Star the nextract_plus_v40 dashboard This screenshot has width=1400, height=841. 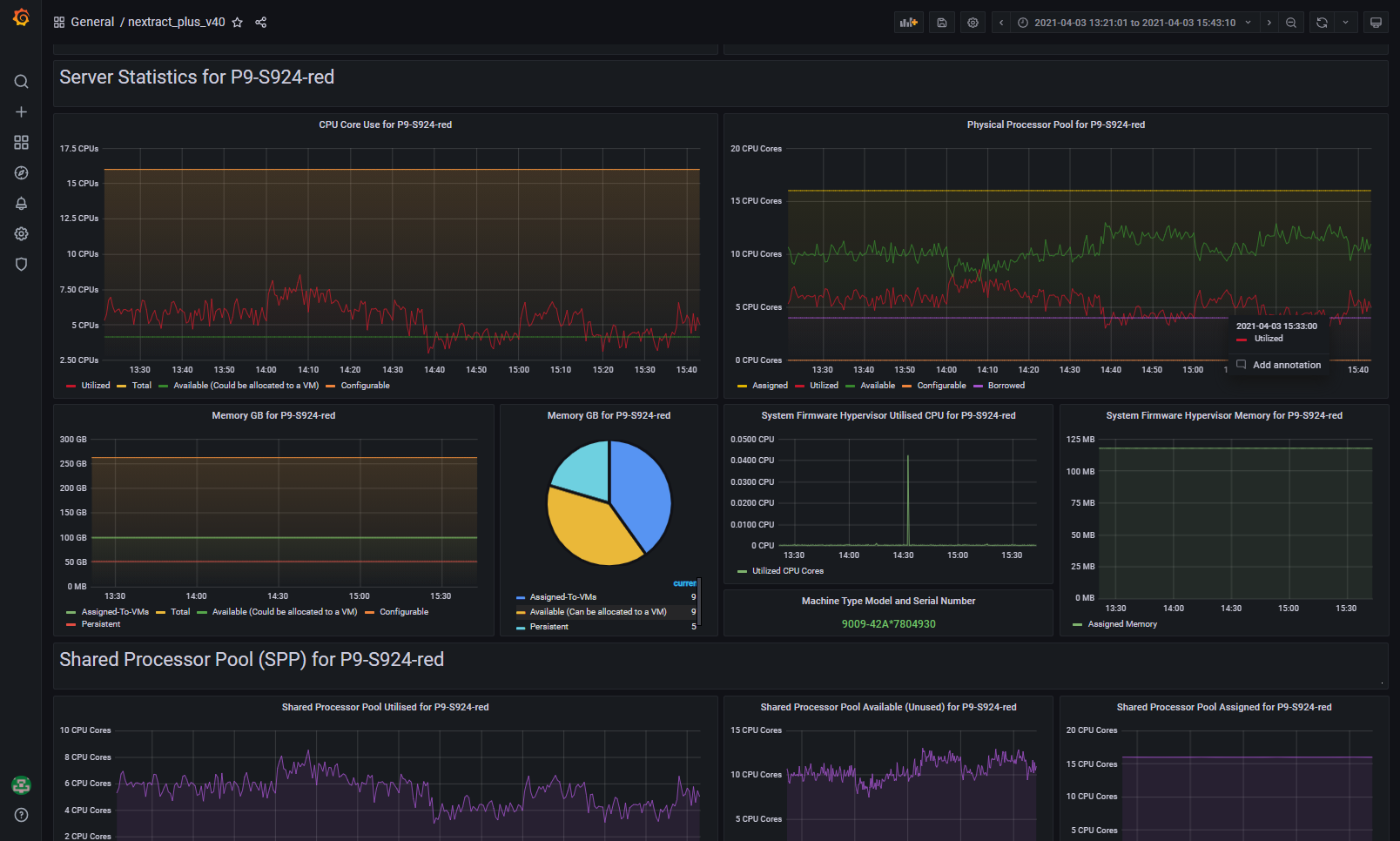tap(237, 23)
